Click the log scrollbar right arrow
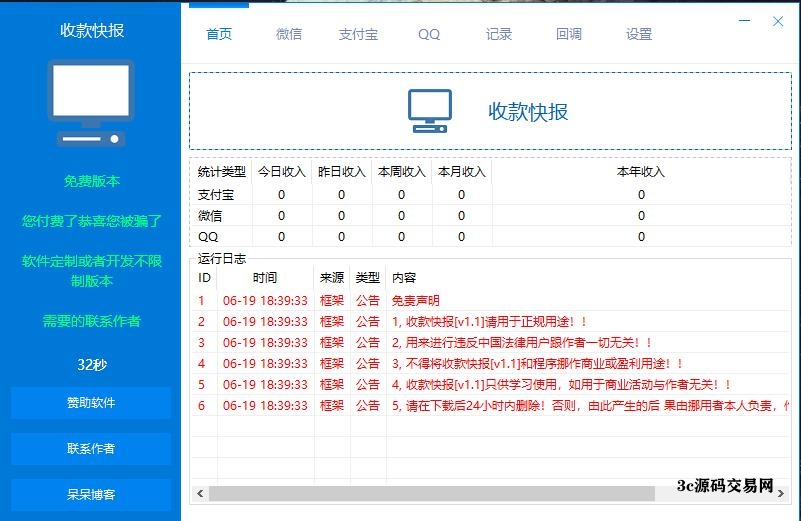 click(x=781, y=493)
